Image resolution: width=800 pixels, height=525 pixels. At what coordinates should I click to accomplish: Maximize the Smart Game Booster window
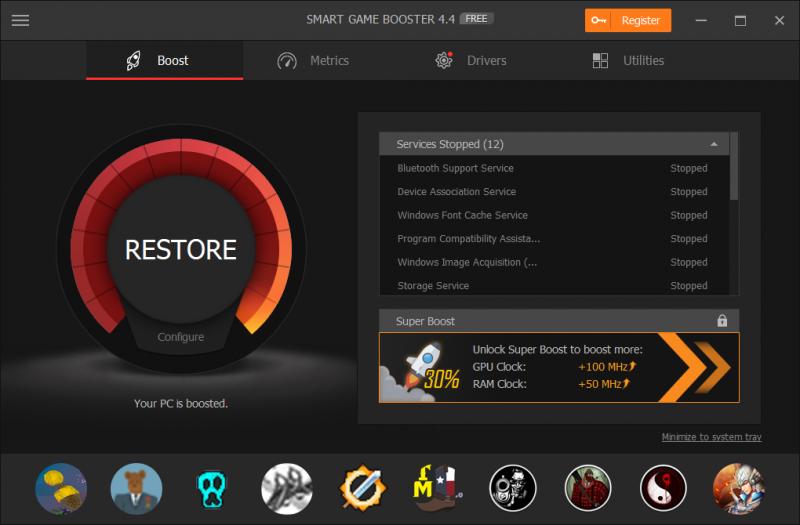[x=740, y=20]
